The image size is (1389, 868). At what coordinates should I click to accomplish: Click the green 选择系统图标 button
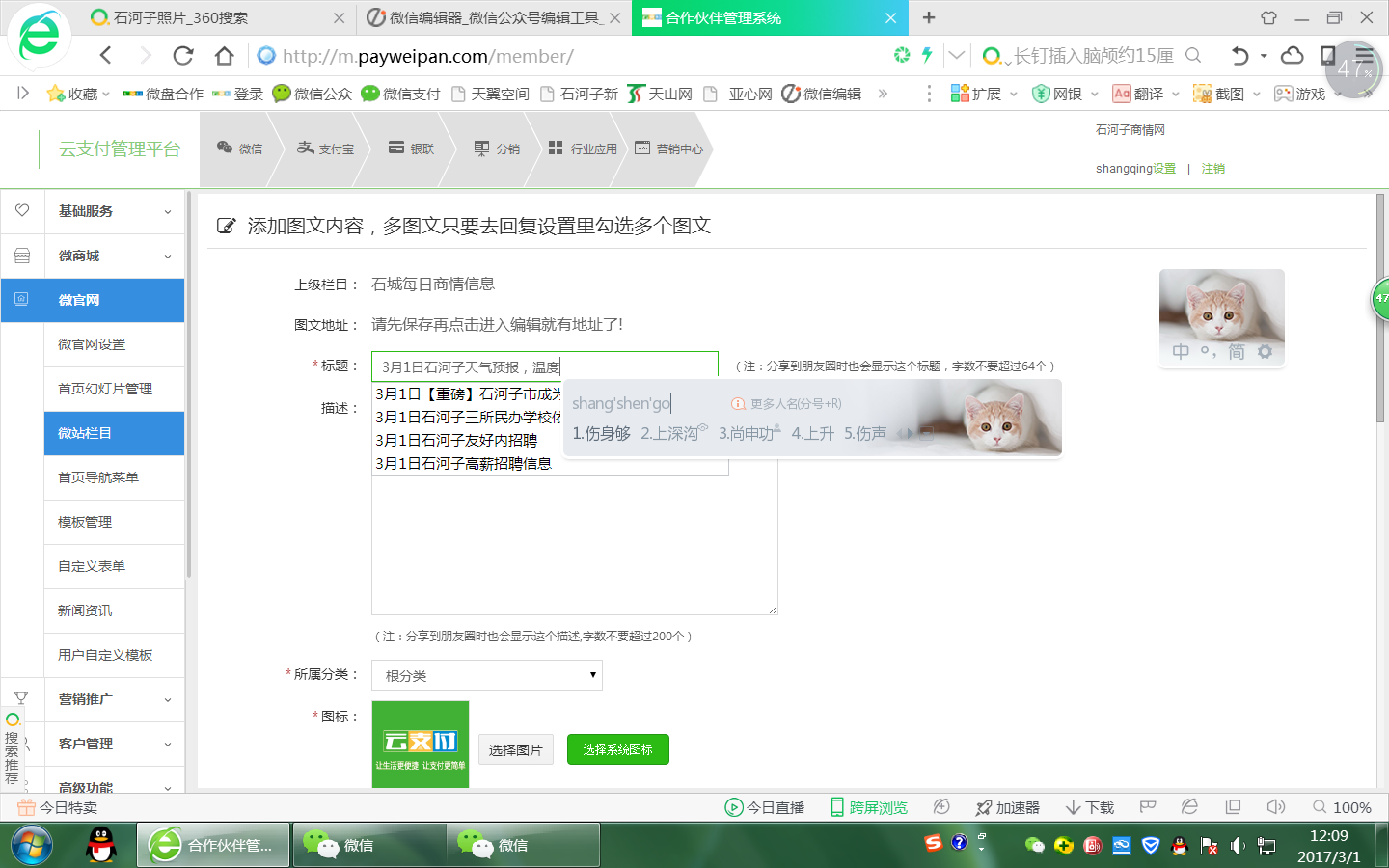[618, 749]
